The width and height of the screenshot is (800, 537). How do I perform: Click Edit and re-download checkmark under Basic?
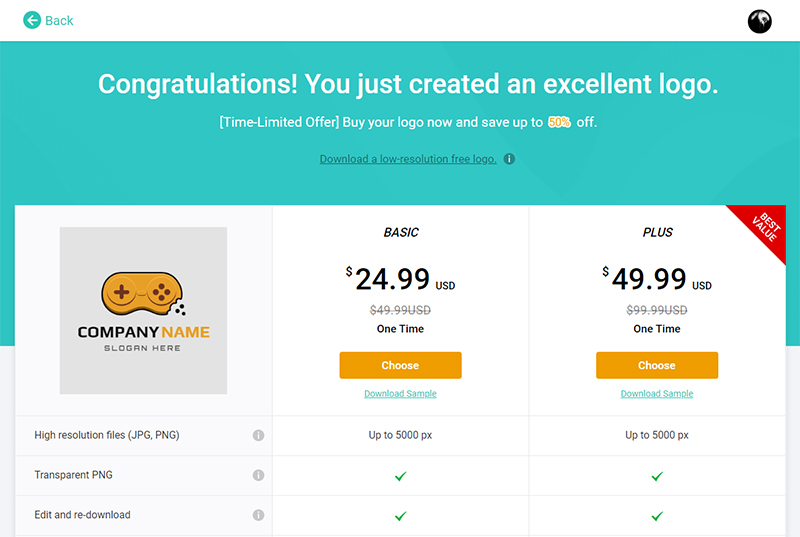pyautogui.click(x=400, y=516)
